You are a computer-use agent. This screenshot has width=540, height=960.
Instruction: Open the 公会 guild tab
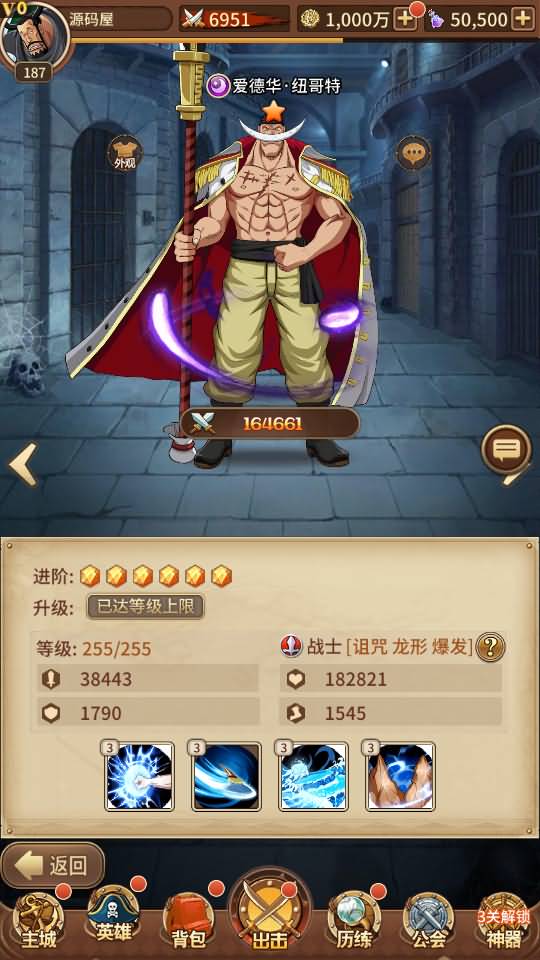pos(429,922)
